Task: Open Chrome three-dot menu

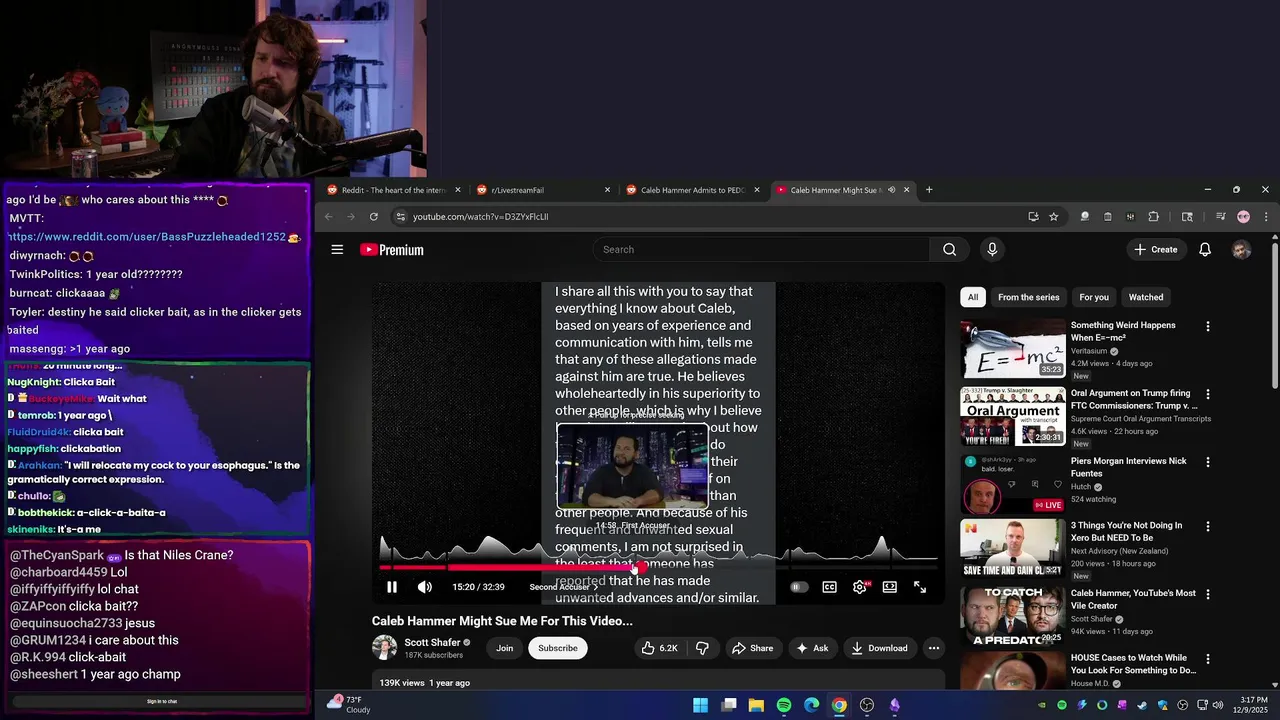Action: 1266,217
